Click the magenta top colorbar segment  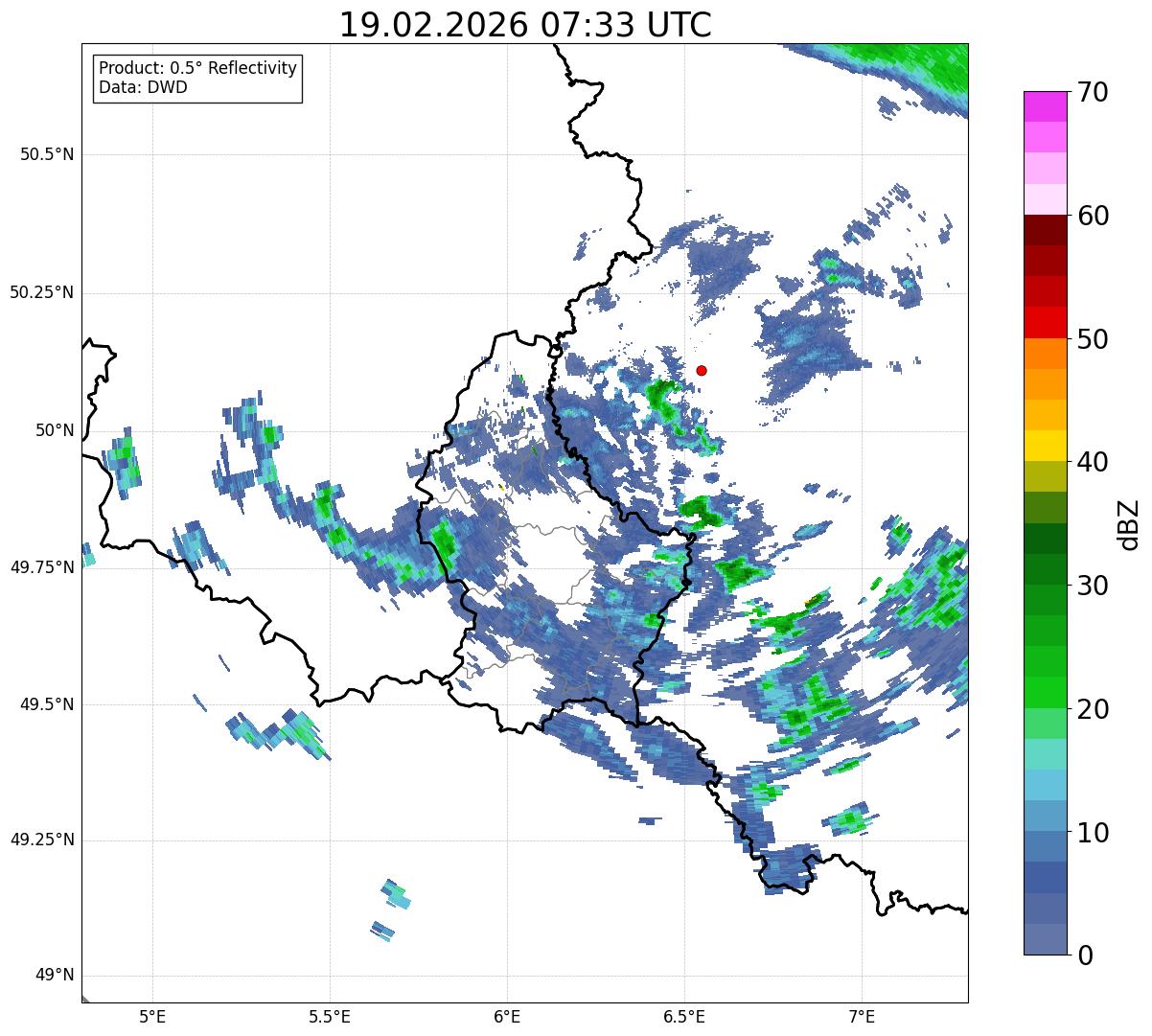[x=1045, y=106]
